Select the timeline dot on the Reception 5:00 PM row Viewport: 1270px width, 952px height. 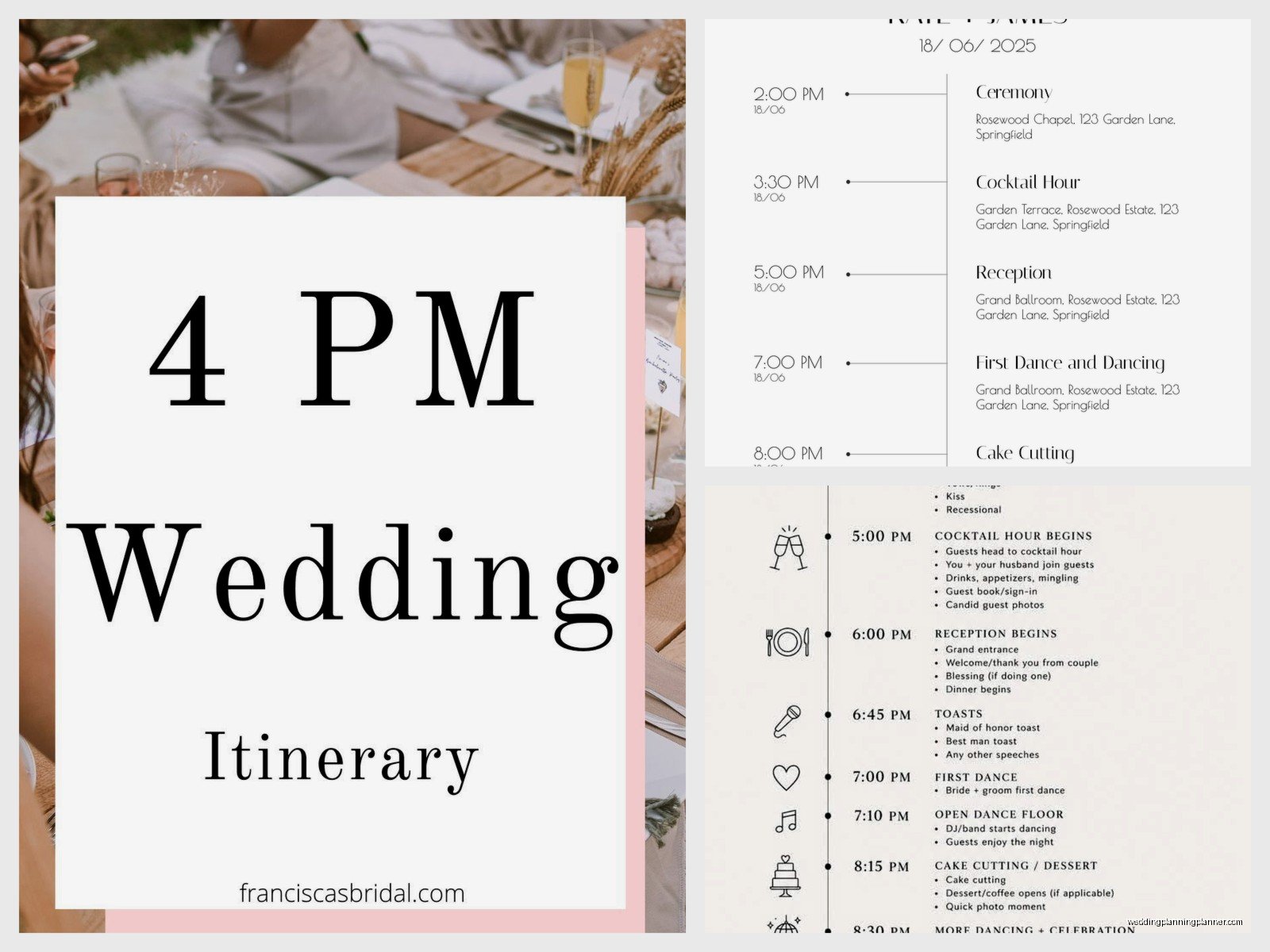[848, 274]
